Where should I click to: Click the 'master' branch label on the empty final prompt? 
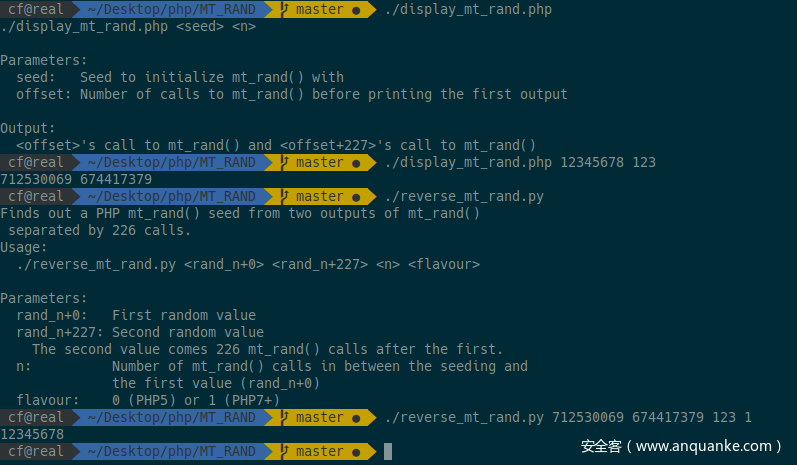pyautogui.click(x=320, y=451)
